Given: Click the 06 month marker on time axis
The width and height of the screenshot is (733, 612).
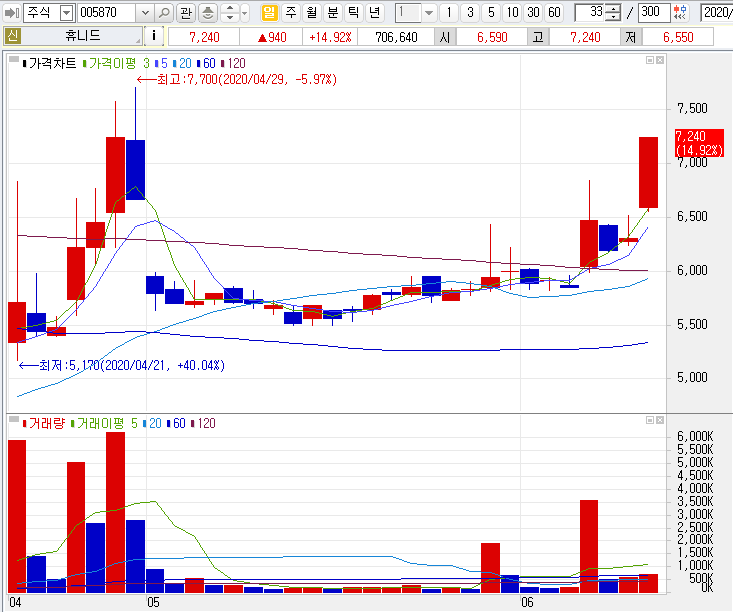Looking at the screenshot, I should click(x=527, y=602).
